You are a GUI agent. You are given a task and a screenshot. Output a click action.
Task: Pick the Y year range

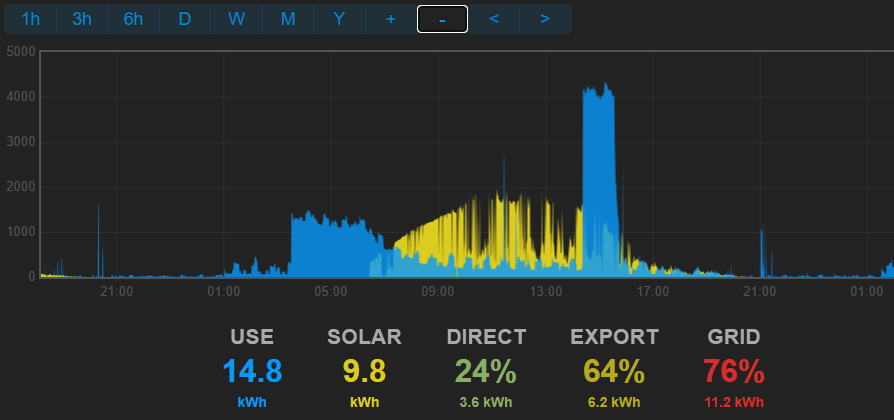pos(339,19)
